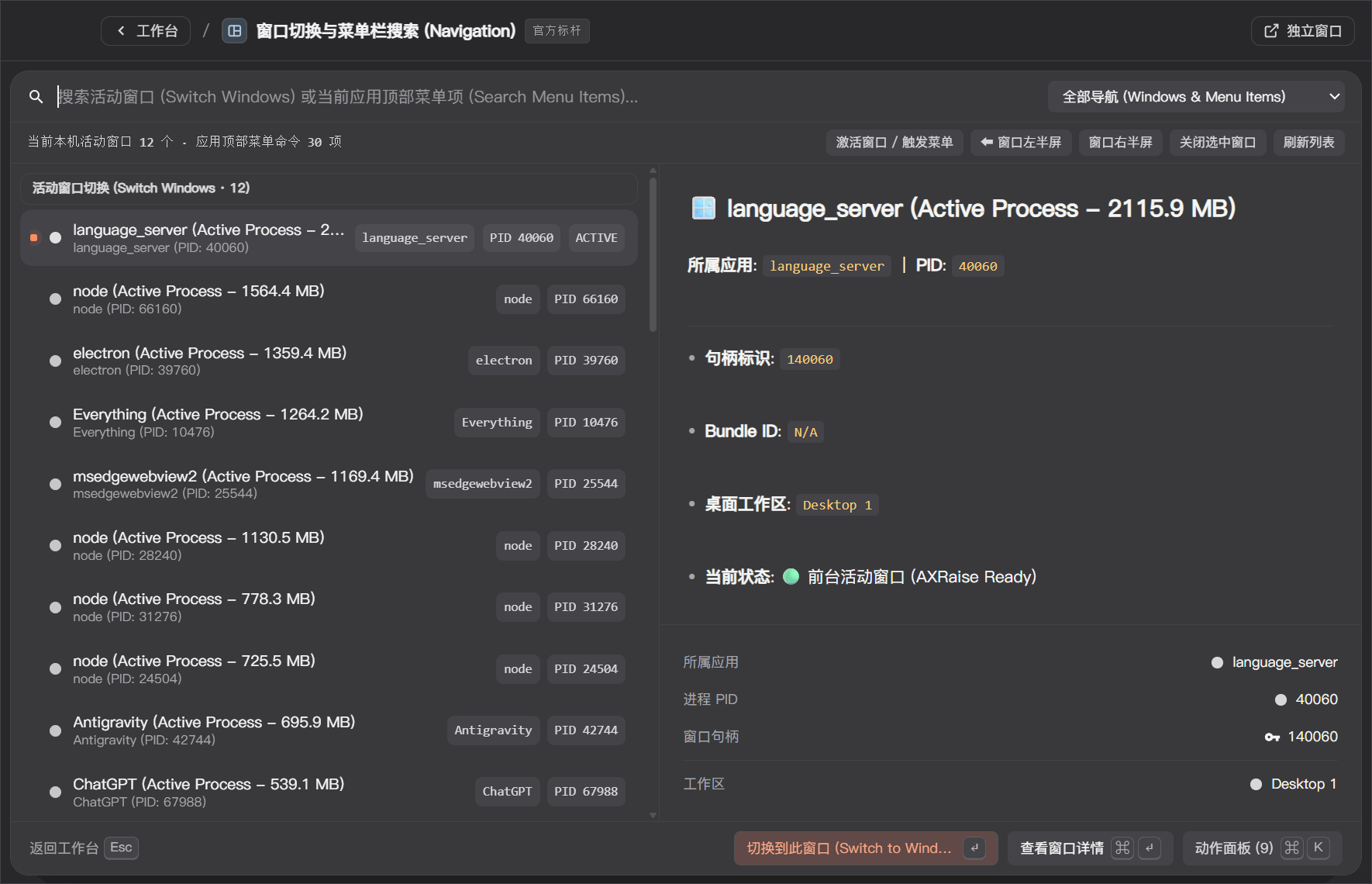This screenshot has height=884, width=1372.
Task: Click the K key badge on 动作面板
Action: pos(1318,848)
